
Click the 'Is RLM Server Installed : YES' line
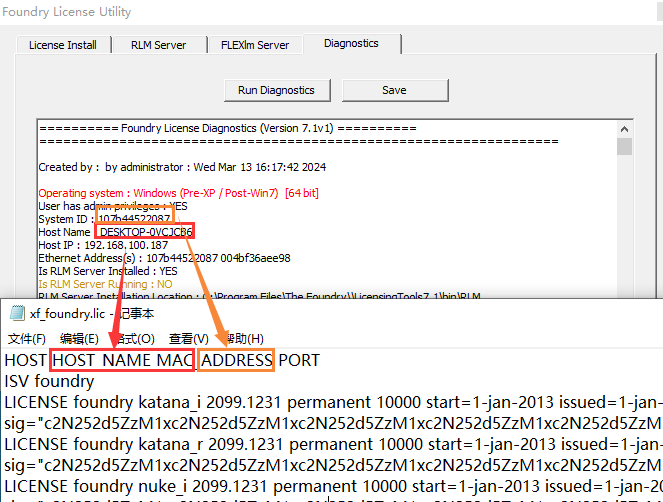coord(108,271)
